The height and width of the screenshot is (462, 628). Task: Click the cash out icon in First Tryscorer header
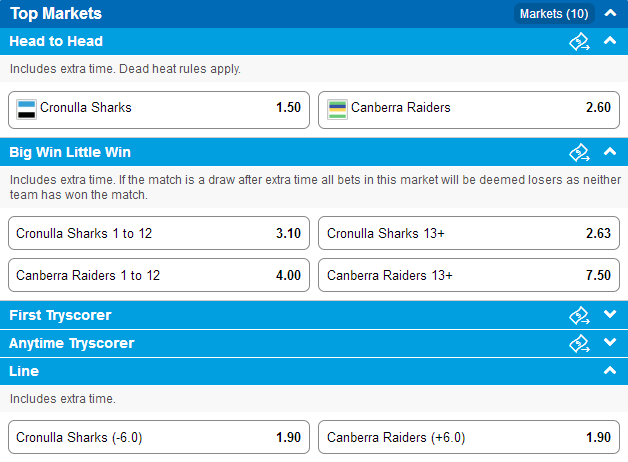click(x=579, y=315)
